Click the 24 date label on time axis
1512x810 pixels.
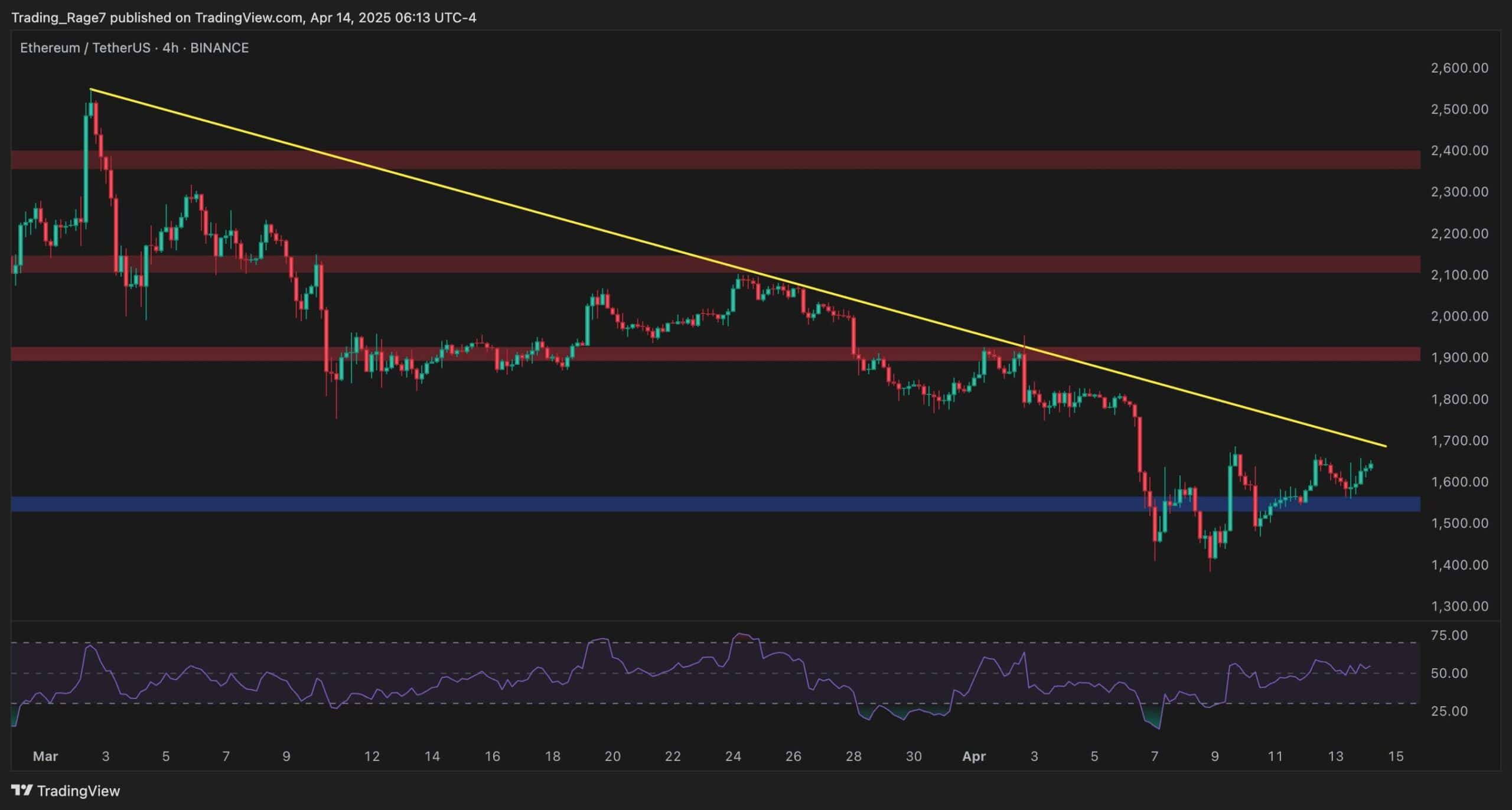coord(733,756)
